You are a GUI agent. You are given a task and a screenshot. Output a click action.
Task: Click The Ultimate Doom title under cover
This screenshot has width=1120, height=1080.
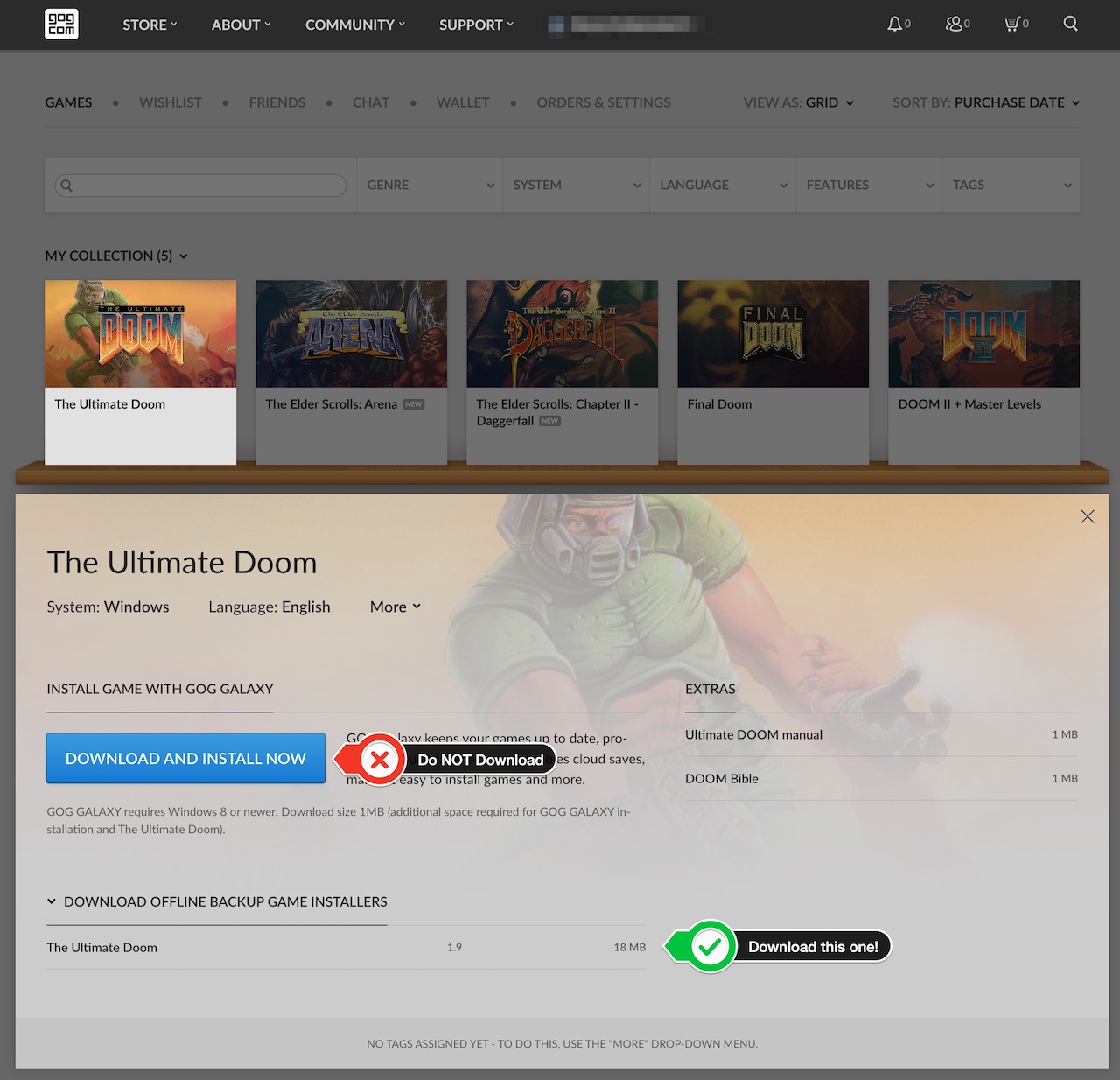[x=110, y=404]
